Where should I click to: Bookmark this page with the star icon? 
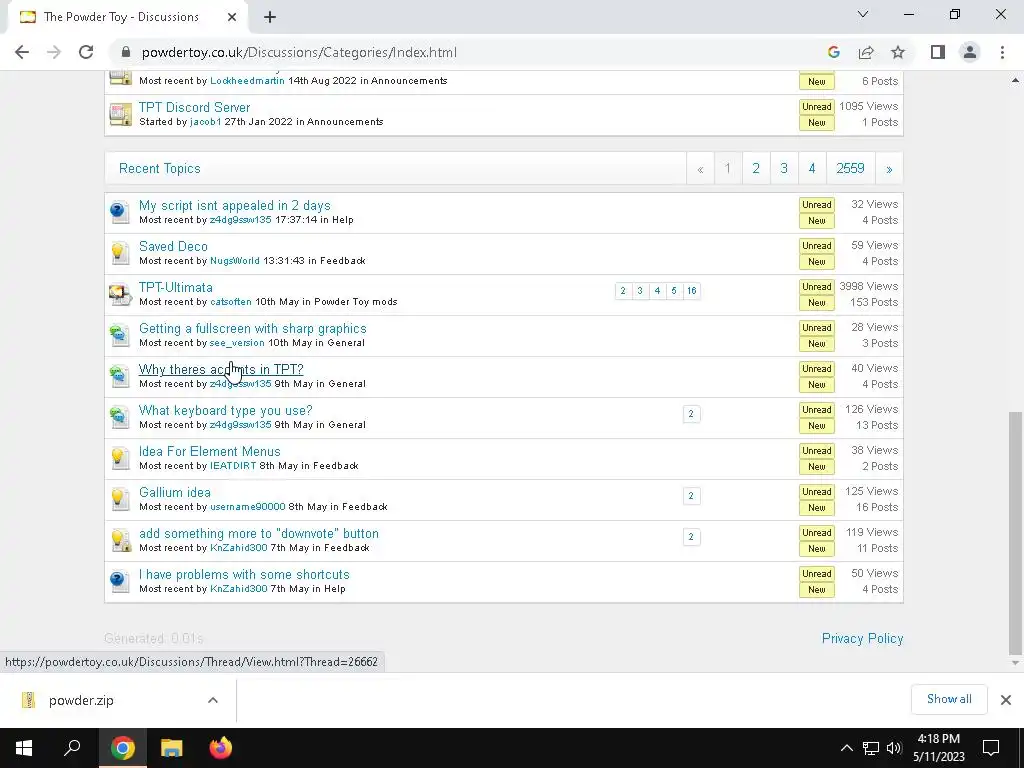898,52
